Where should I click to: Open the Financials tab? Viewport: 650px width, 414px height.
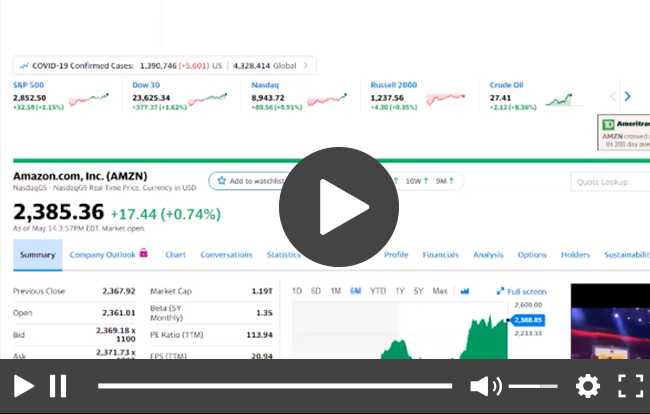tap(441, 255)
